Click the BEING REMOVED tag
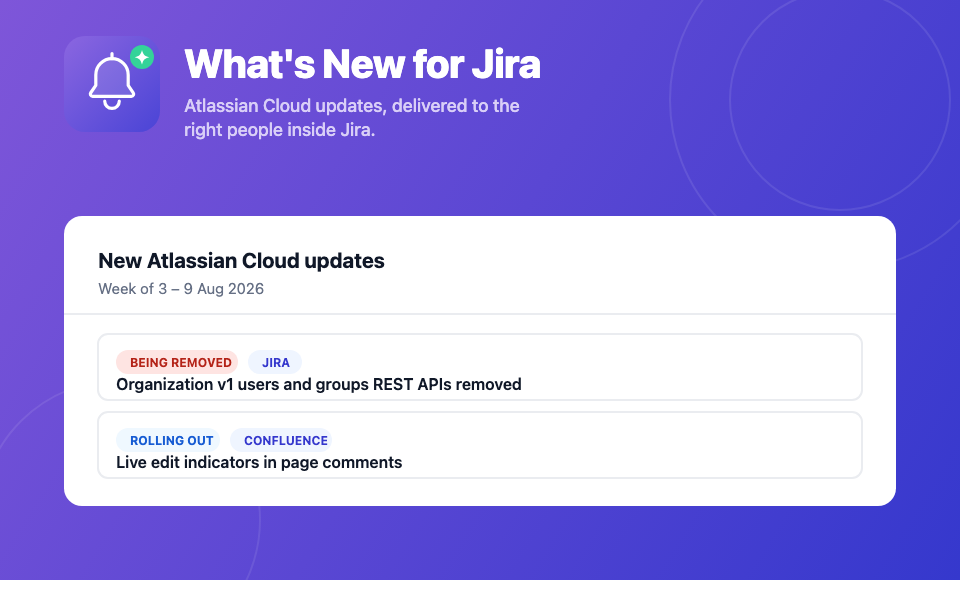The width and height of the screenshot is (960, 600). 178,362
